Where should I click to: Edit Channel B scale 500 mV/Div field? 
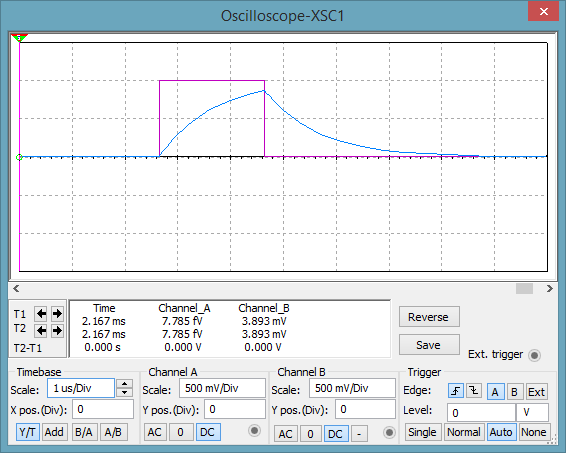[x=352, y=388]
